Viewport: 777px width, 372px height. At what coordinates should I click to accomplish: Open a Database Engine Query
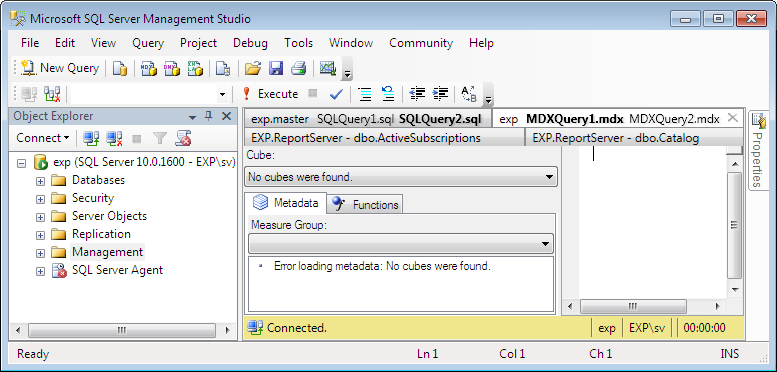click(x=119, y=68)
